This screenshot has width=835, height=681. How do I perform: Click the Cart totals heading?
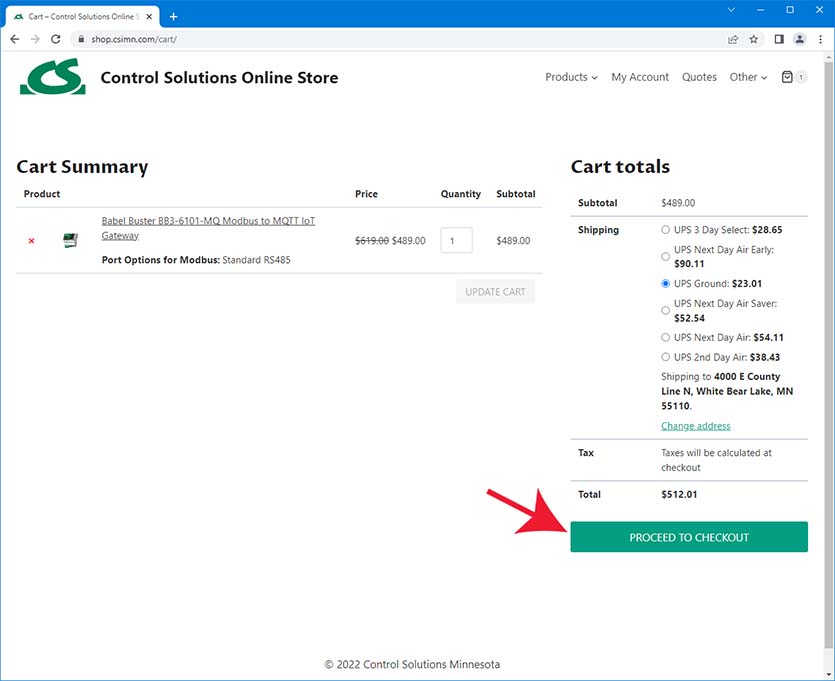click(620, 167)
